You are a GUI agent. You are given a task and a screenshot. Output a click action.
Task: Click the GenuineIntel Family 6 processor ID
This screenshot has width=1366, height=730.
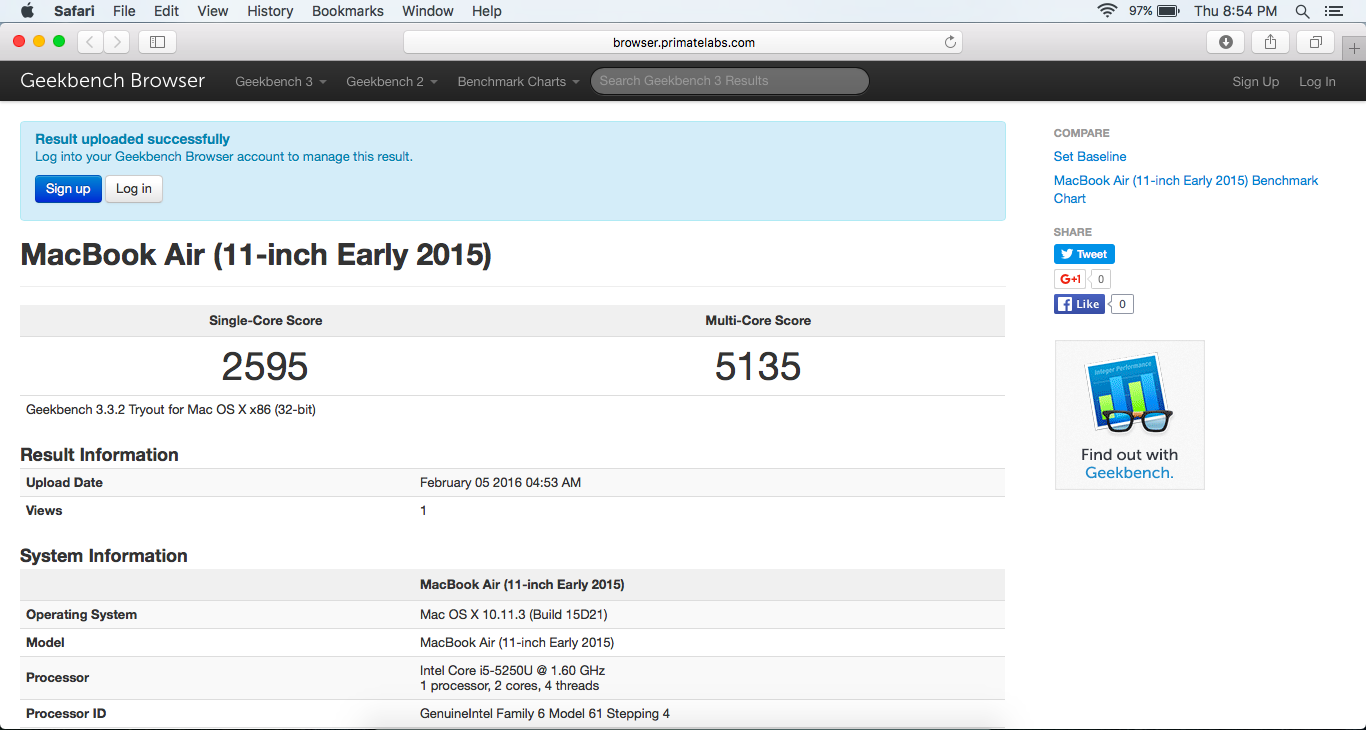[x=545, y=713]
